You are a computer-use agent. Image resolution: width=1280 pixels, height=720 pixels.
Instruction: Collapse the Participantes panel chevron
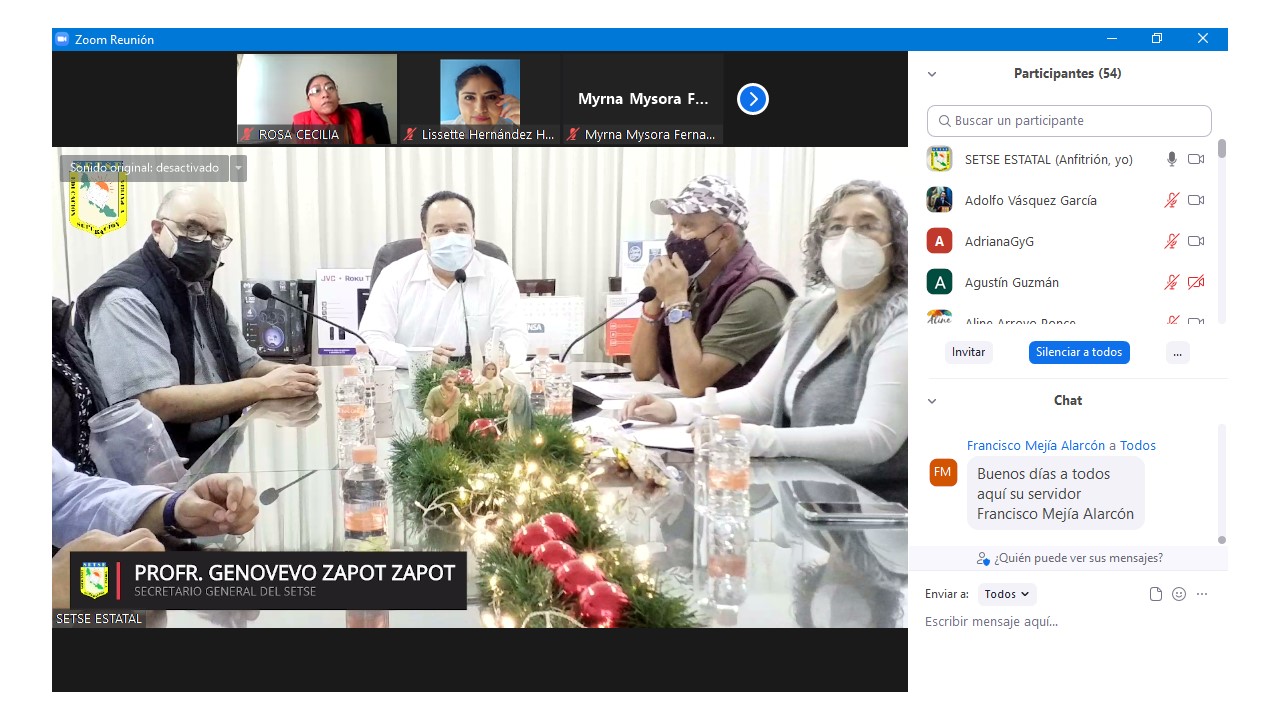[932, 74]
